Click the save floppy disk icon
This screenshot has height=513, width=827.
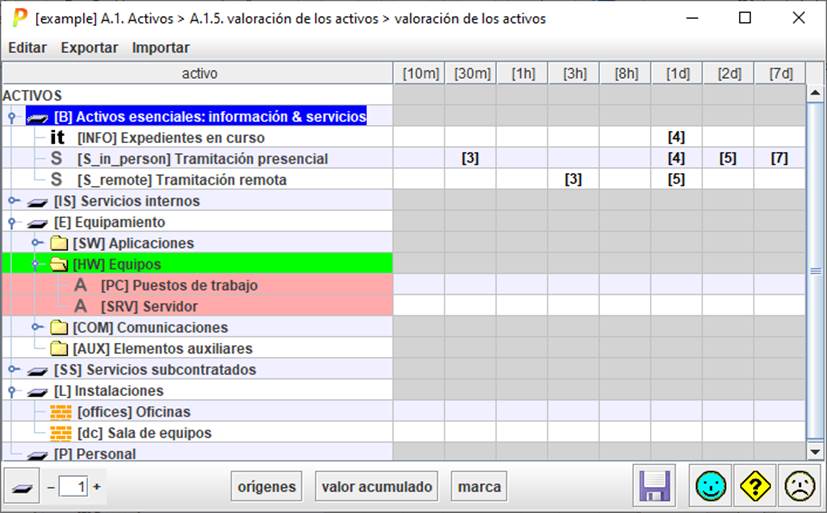click(655, 487)
